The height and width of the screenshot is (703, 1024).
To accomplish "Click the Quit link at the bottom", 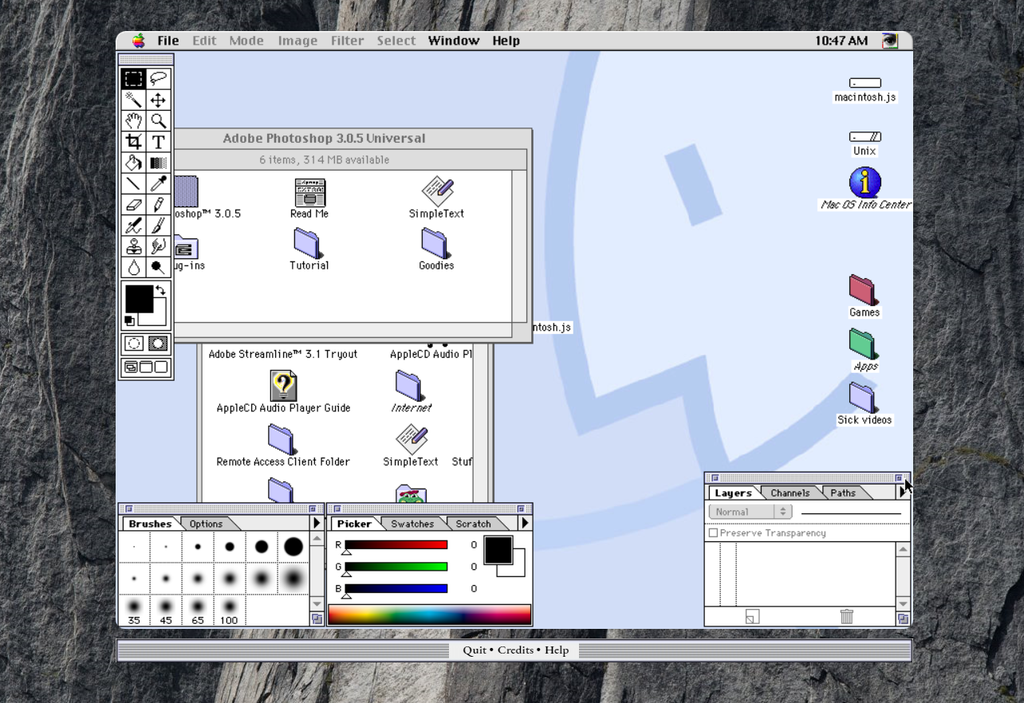I will [x=474, y=650].
